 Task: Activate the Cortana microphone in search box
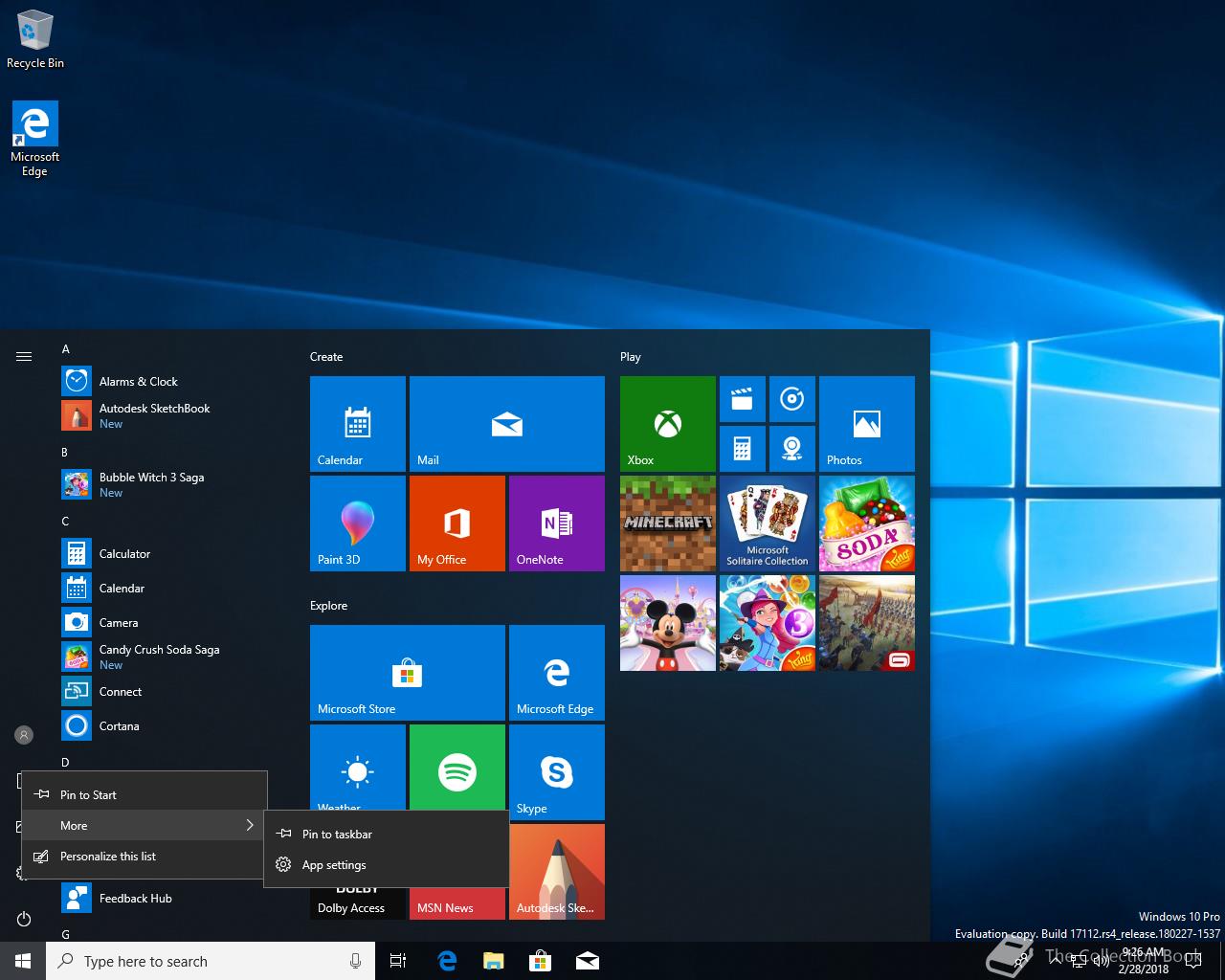355,961
